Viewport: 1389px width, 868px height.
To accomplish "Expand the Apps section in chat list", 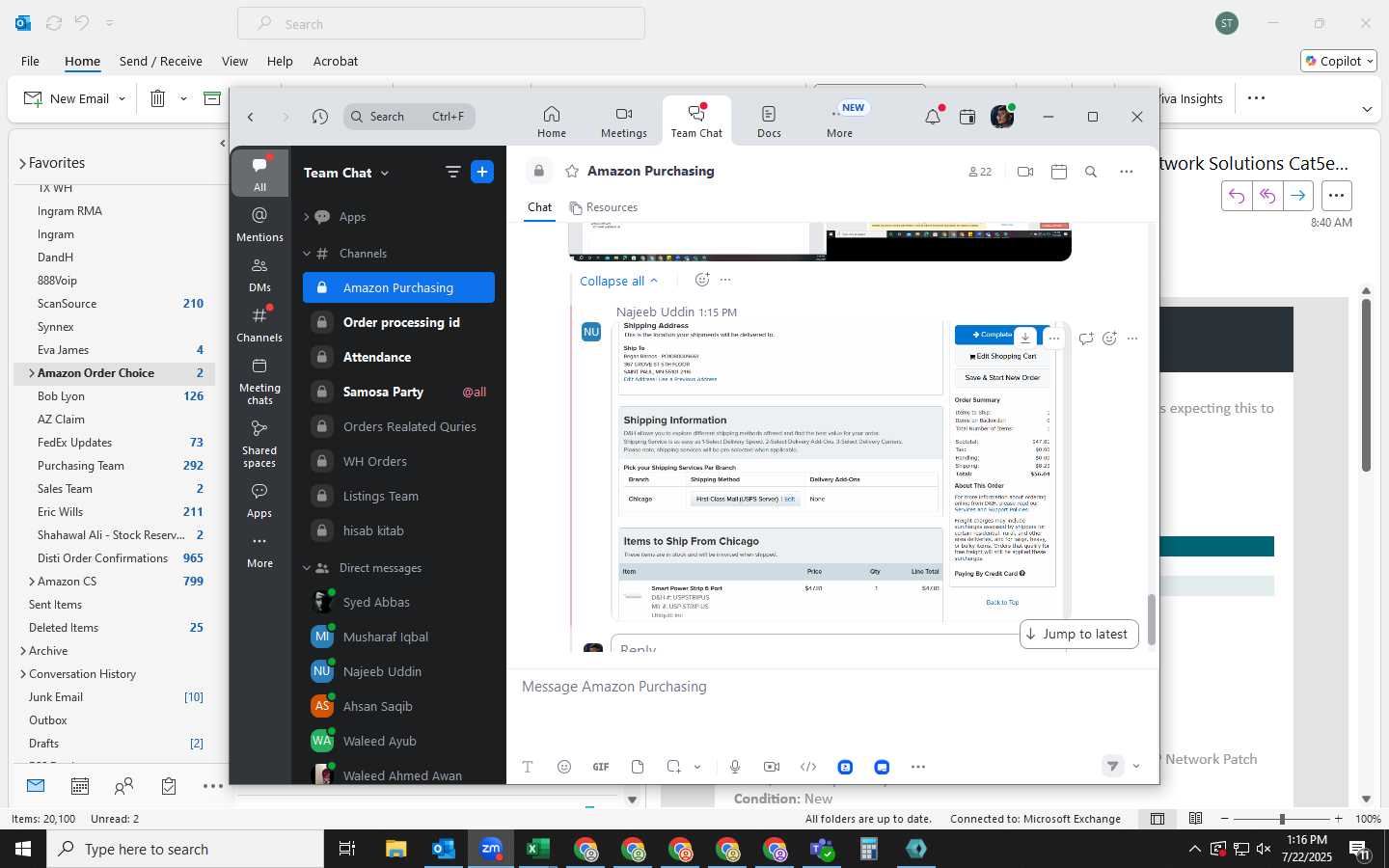I will [x=307, y=217].
